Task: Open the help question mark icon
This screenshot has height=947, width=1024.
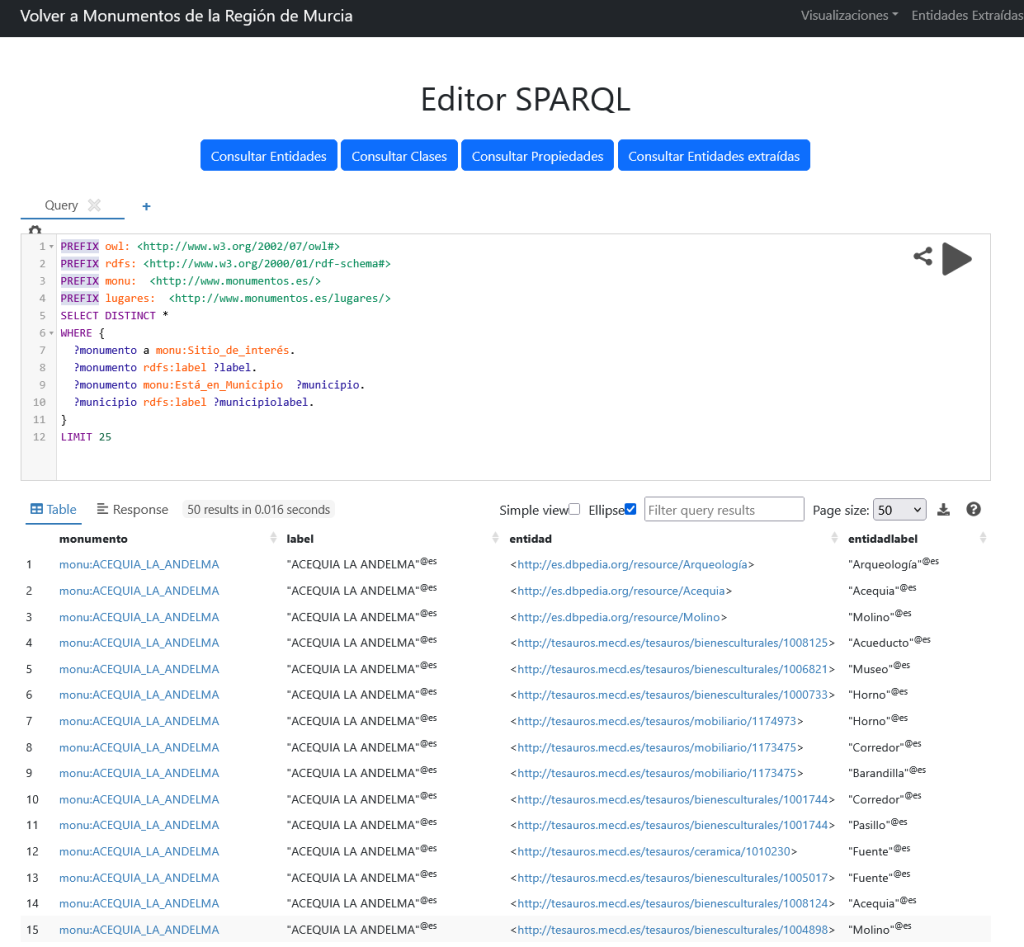Action: point(973,510)
